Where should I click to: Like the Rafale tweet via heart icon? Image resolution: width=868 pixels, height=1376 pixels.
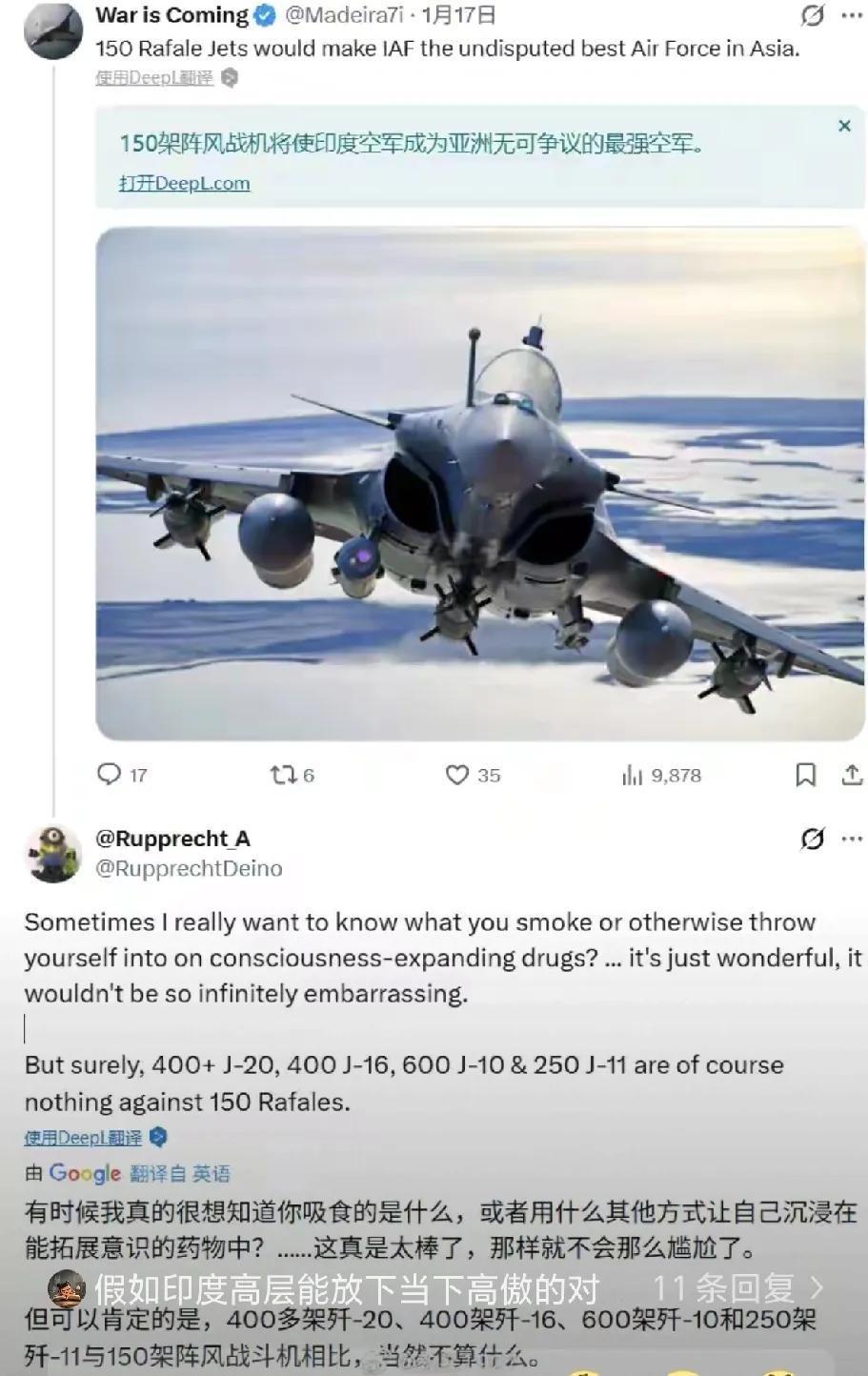pyautogui.click(x=457, y=775)
